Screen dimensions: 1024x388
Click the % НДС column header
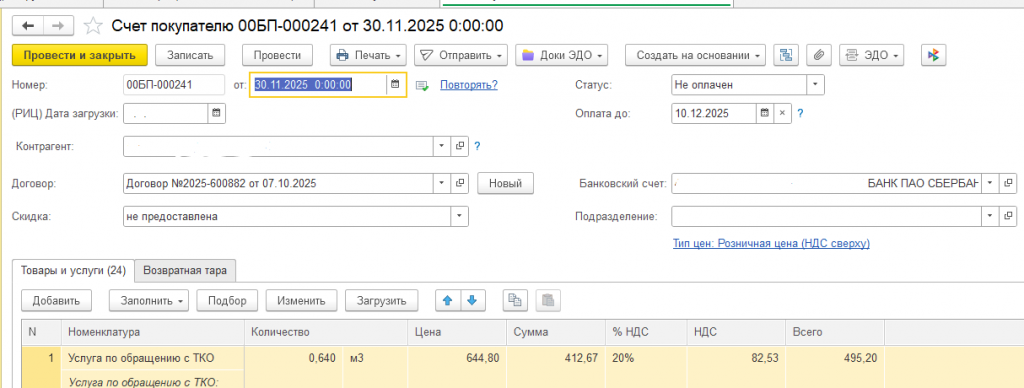pos(646,332)
